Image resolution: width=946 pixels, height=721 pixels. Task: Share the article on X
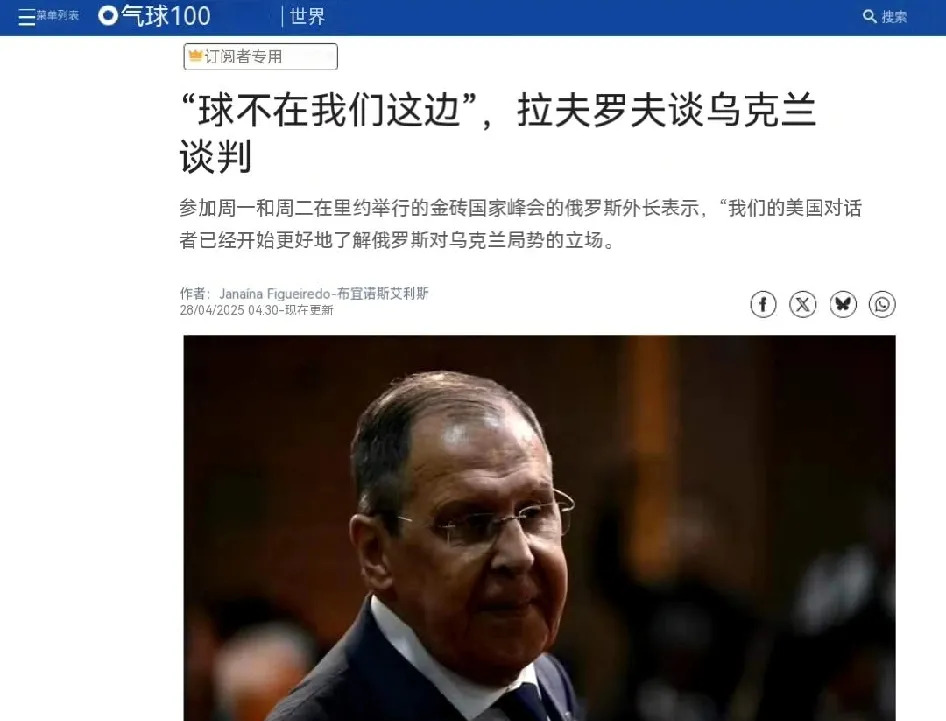pyautogui.click(x=802, y=304)
